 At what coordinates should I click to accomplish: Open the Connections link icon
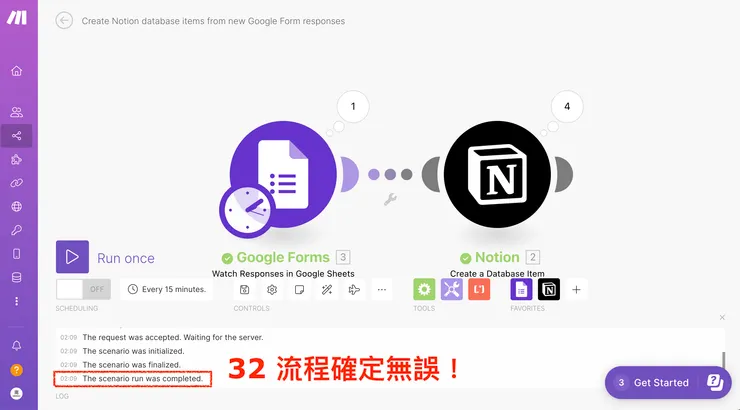(17, 183)
